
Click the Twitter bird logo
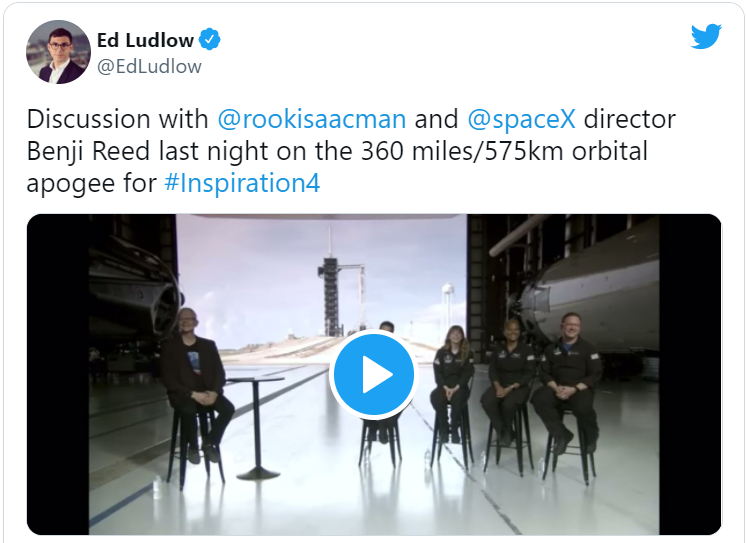coord(706,36)
